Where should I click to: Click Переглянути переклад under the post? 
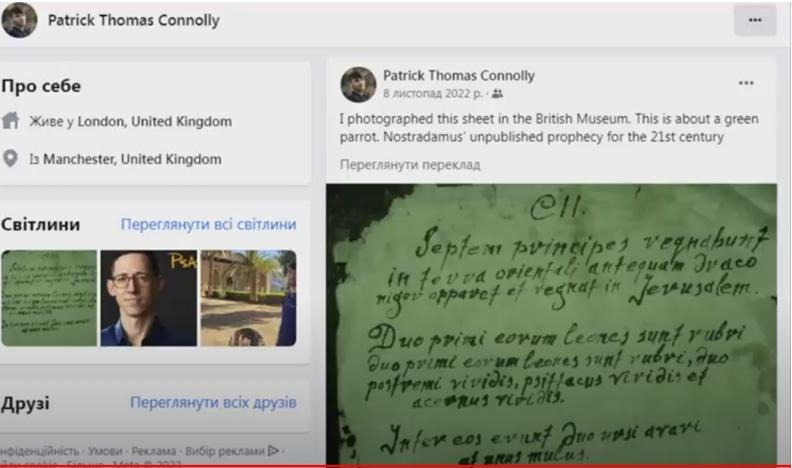[410, 165]
